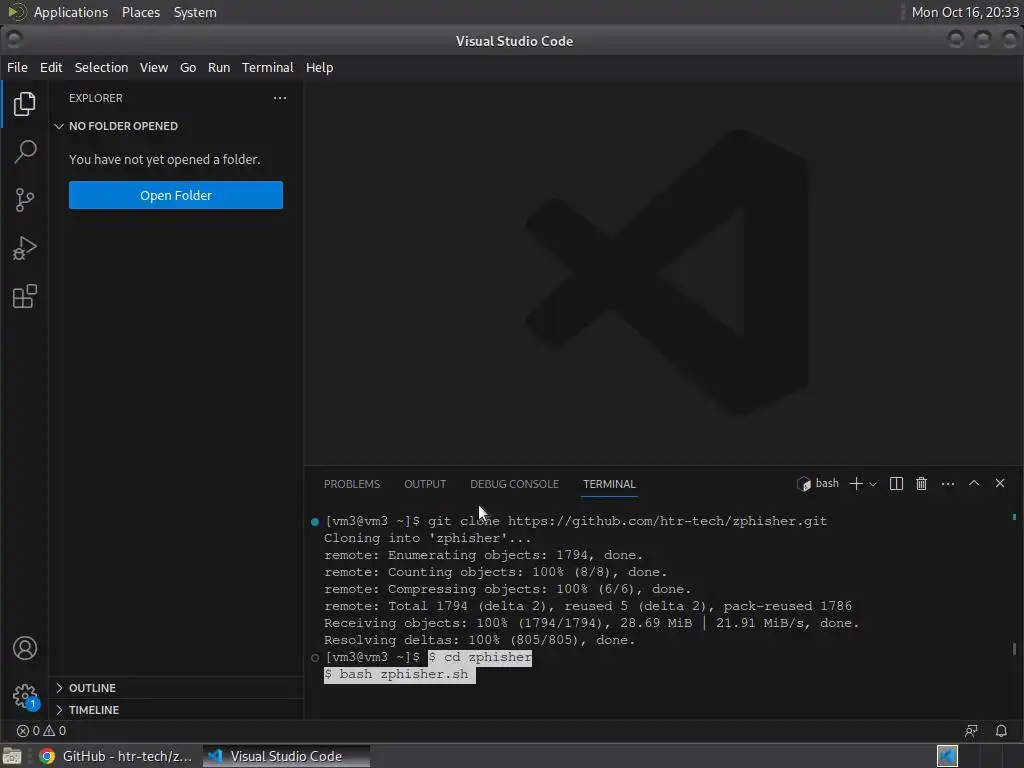This screenshot has height=768, width=1024.
Task: Switch to the DEBUG CONSOLE tab
Action: (515, 484)
